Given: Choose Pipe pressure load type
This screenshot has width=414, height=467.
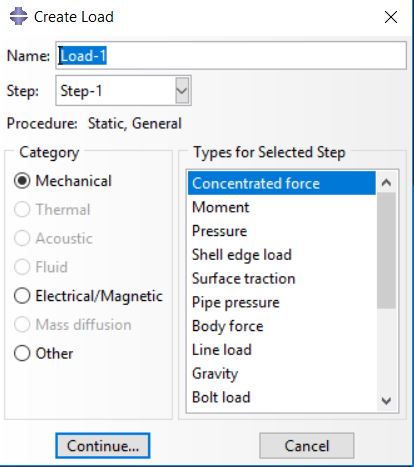Looking at the screenshot, I should click(282, 303).
